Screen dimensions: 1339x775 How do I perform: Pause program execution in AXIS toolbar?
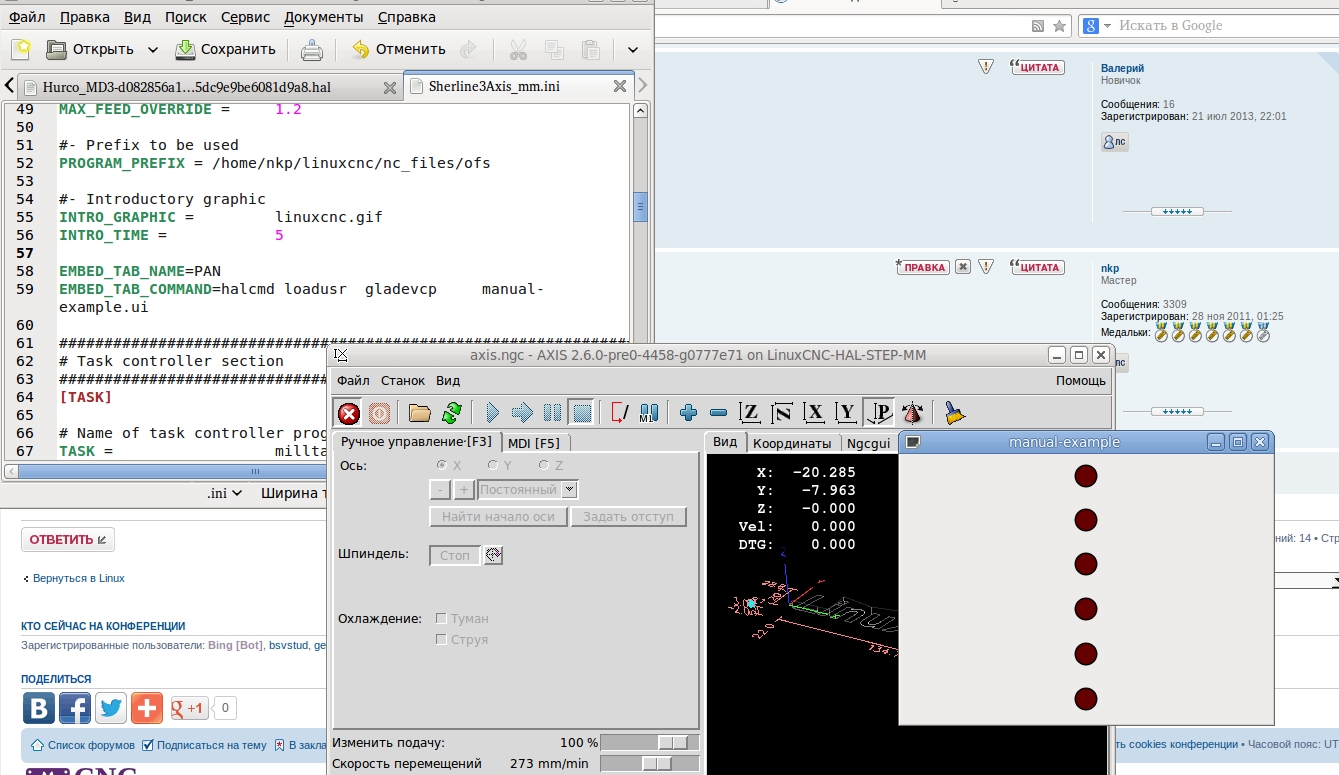552,413
